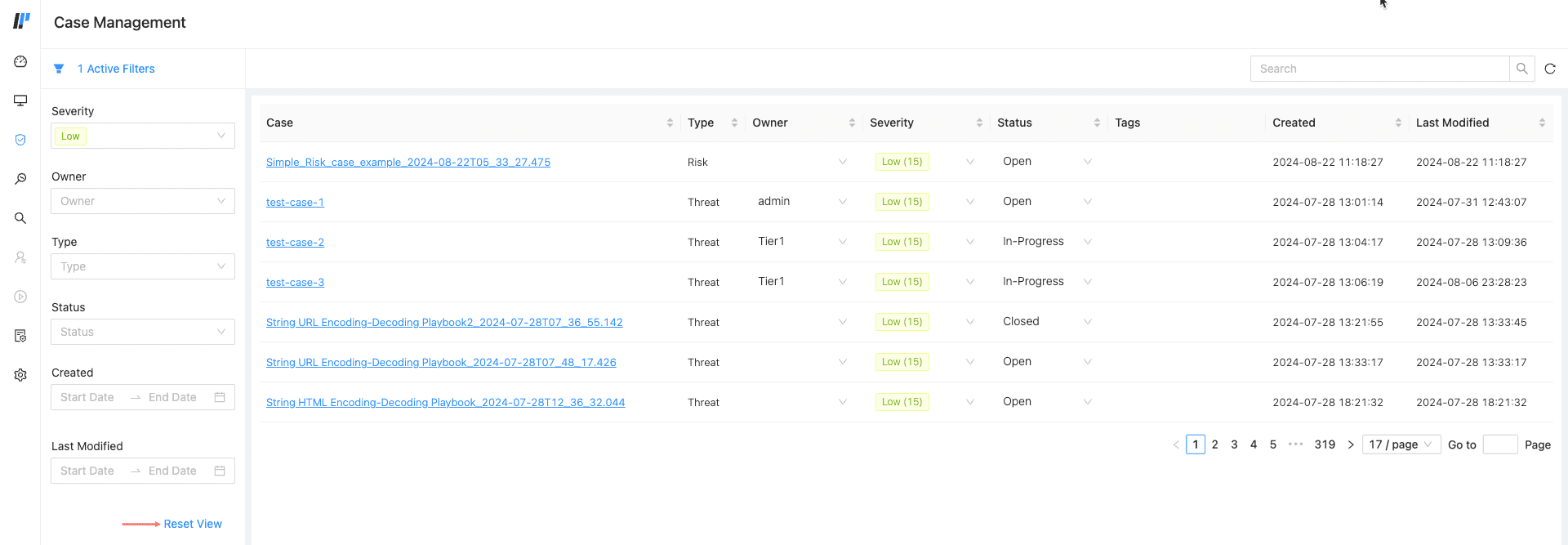Viewport: 1568px width, 545px height.
Task: Open Created filter calendar icon
Action: [x=220, y=397]
